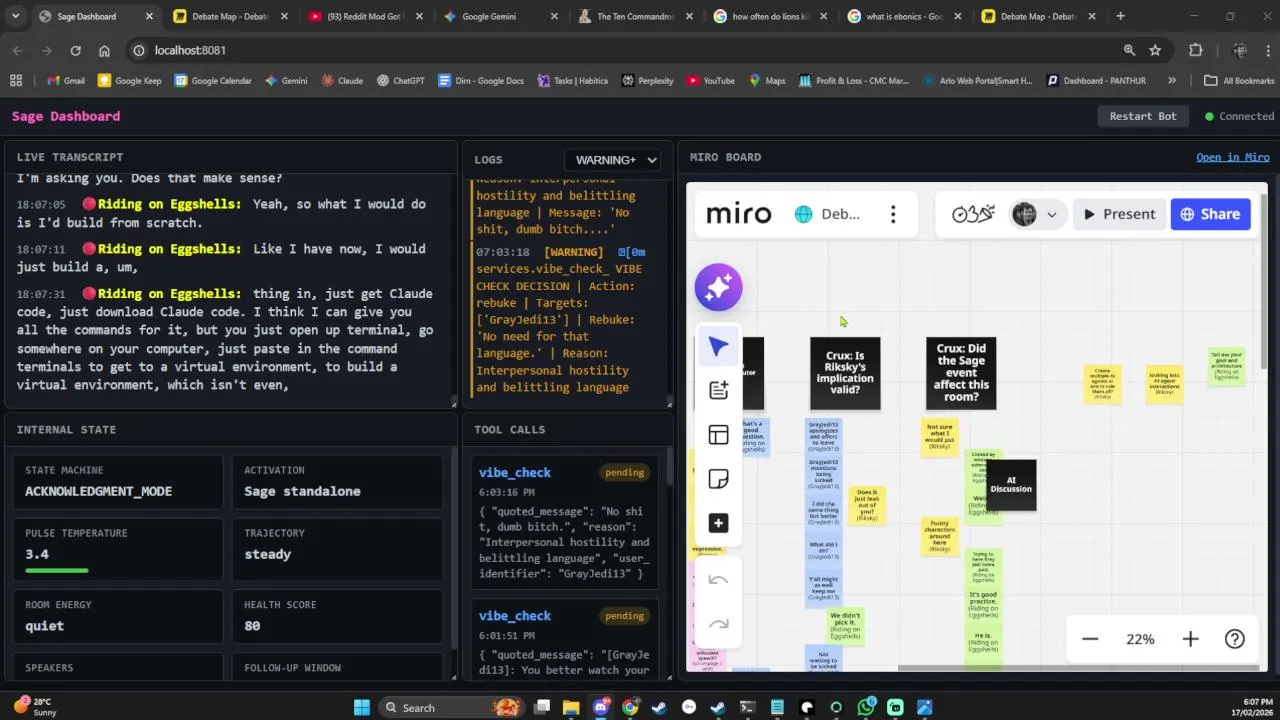Click the Connected status indicator
Screen dimensions: 1280x720
click(x=1239, y=116)
